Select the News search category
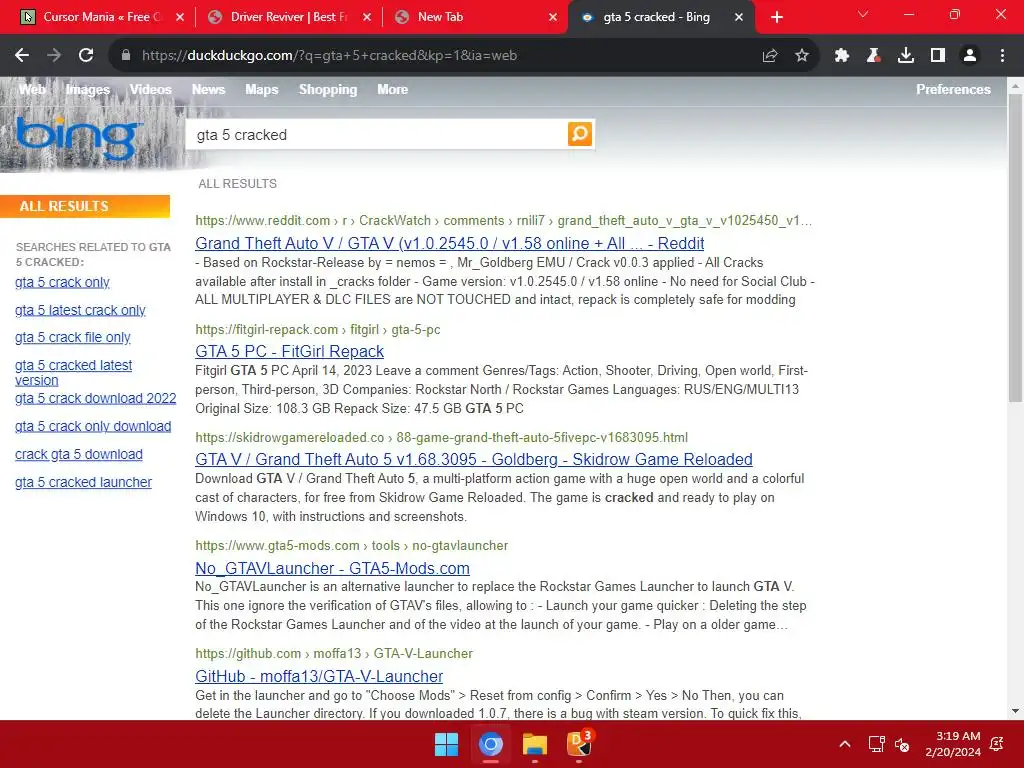Image resolution: width=1024 pixels, height=768 pixels. pos(208,89)
